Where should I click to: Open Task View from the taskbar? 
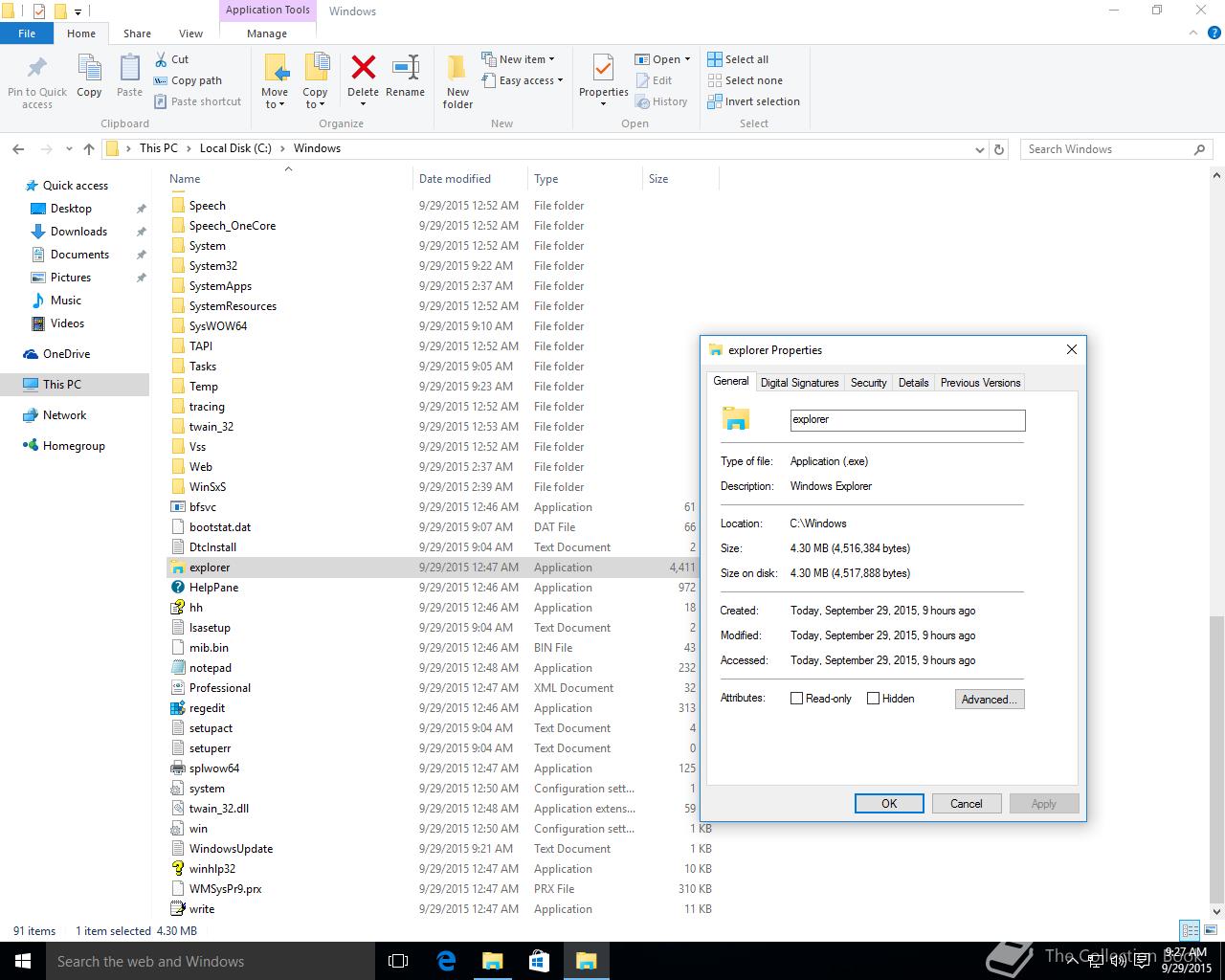point(398,961)
